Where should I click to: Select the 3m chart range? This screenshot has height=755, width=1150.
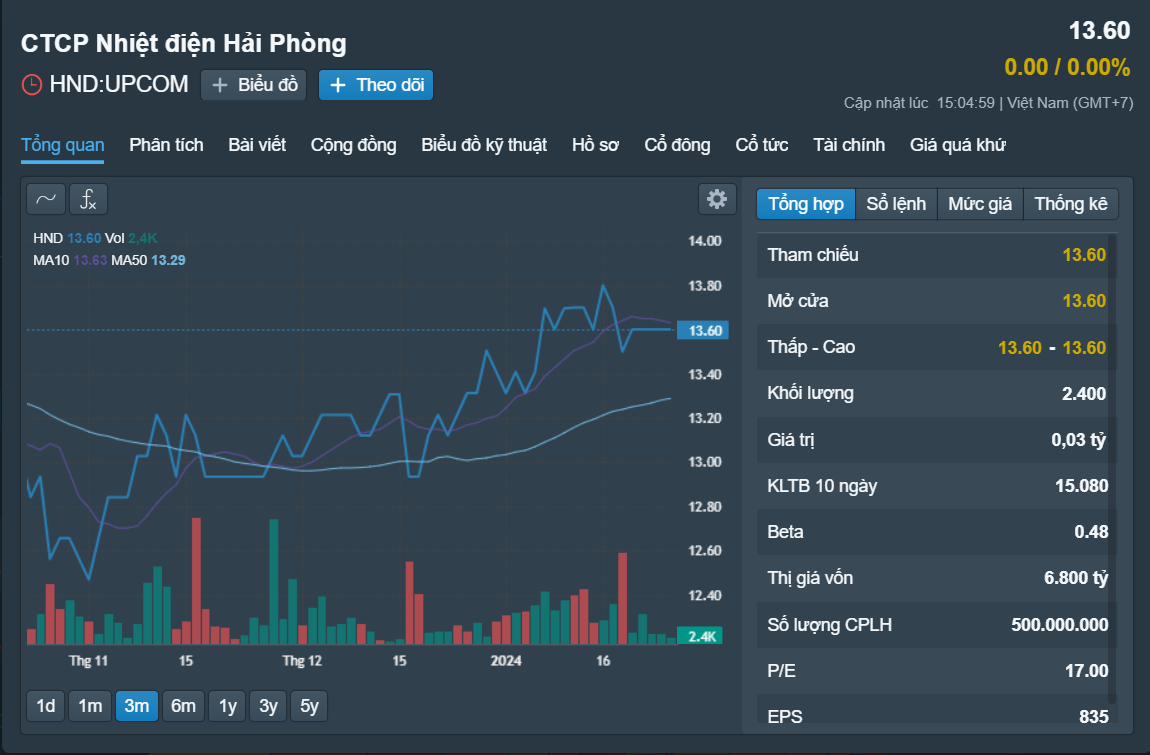(136, 706)
